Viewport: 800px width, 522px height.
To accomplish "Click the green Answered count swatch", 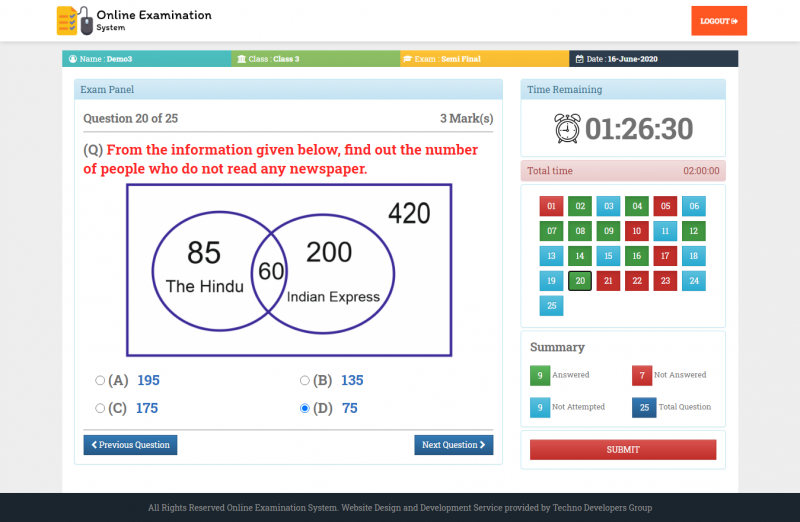I will [x=540, y=376].
